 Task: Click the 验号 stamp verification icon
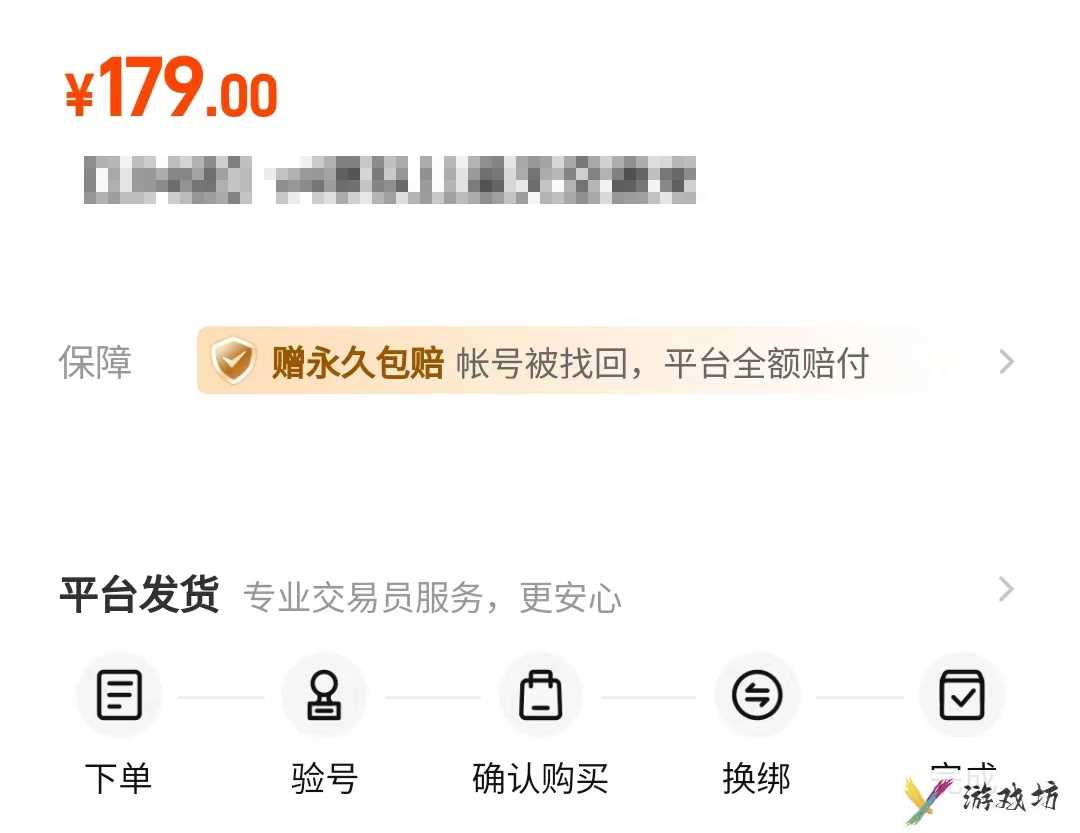point(324,695)
